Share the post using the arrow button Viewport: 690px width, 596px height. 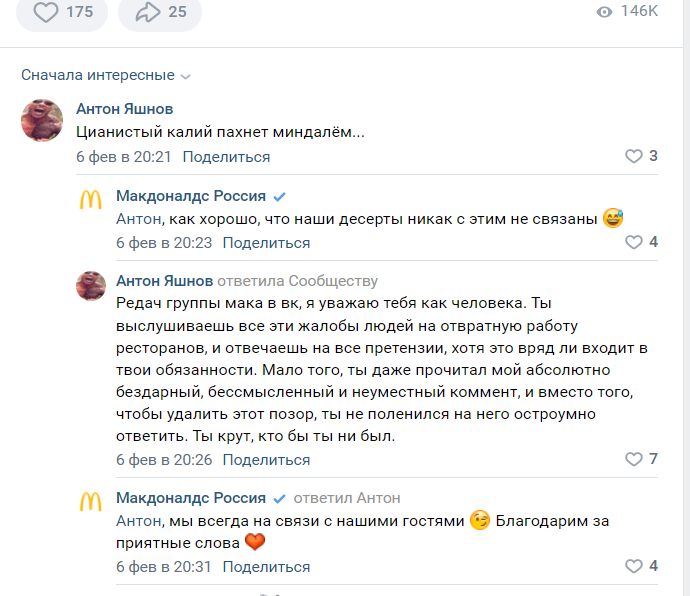point(158,12)
